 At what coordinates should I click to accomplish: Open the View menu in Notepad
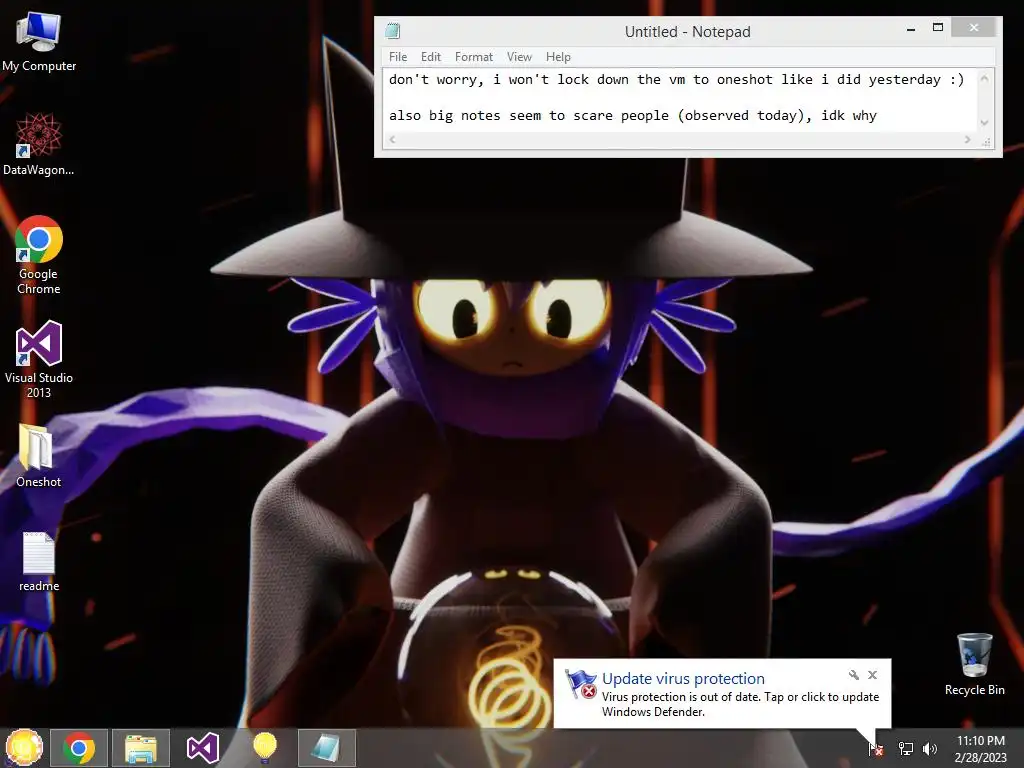click(519, 57)
